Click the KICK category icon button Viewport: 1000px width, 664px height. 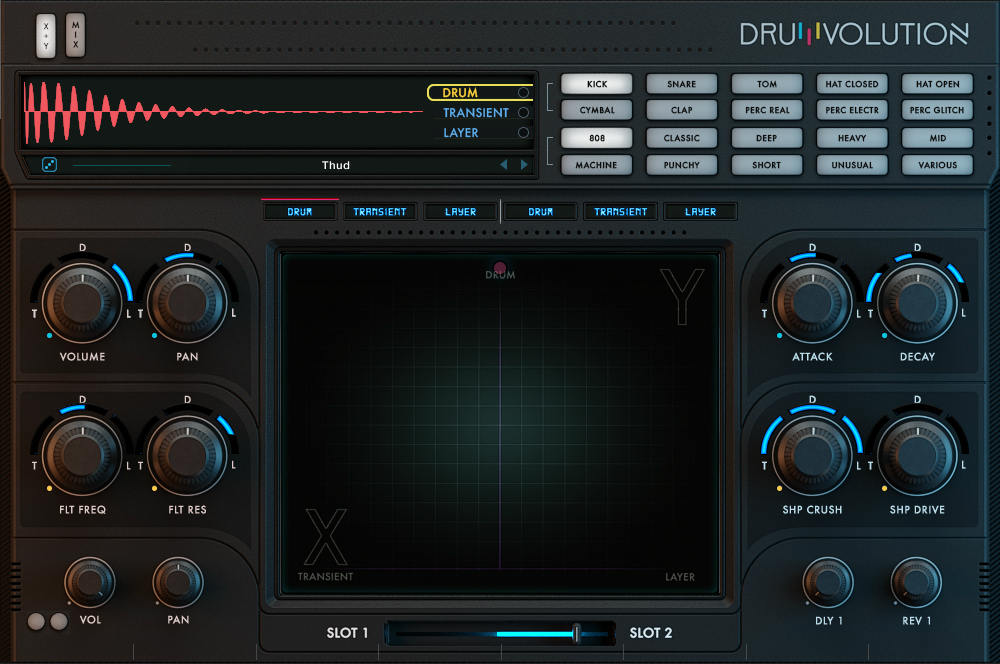[596, 83]
